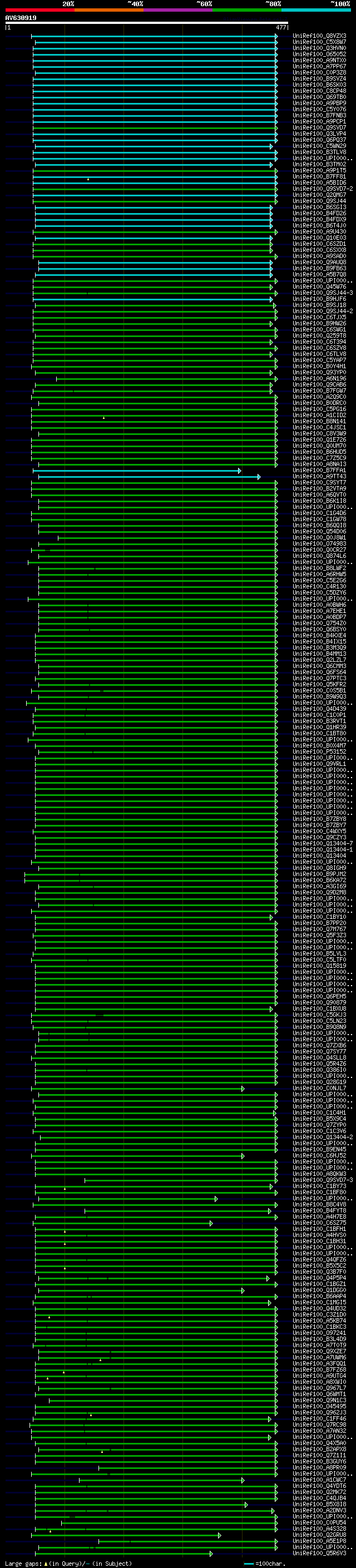Select the UniRef100_A1CID2 label

[319, 415]
